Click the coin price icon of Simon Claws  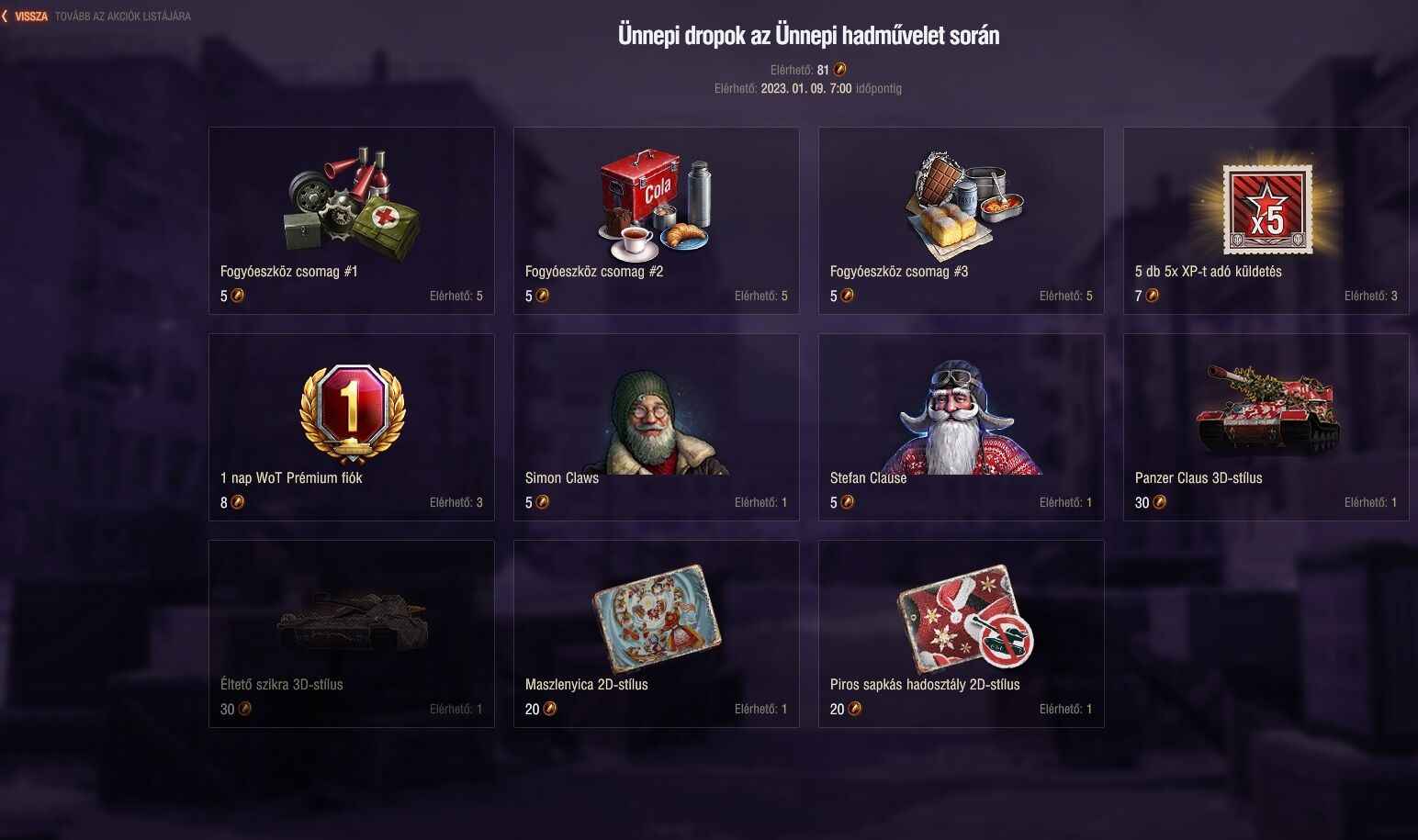[x=543, y=502]
